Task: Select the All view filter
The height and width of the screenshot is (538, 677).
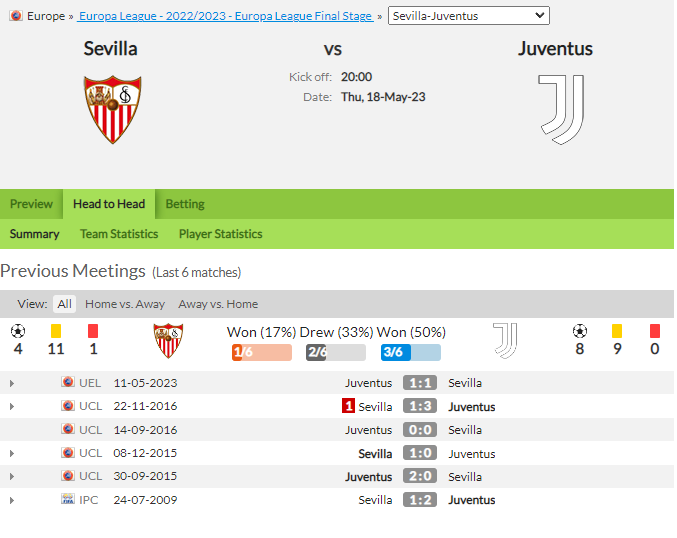Action: 64,304
